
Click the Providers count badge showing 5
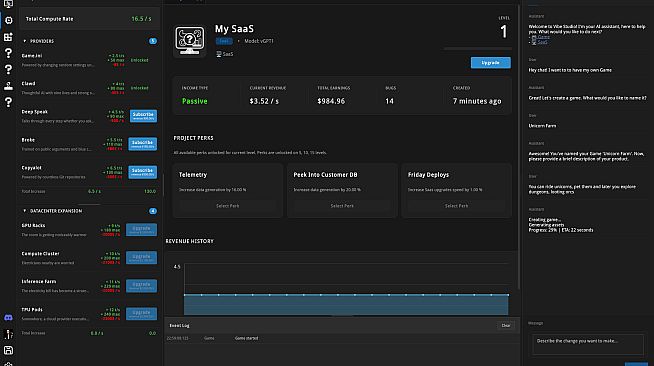(153, 41)
